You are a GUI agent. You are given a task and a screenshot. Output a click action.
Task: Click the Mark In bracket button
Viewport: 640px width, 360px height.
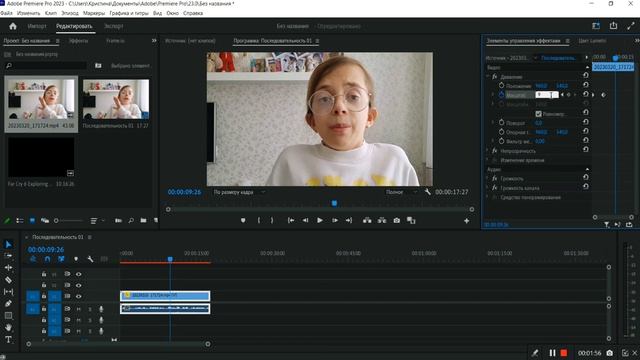pyautogui.click(x=258, y=220)
